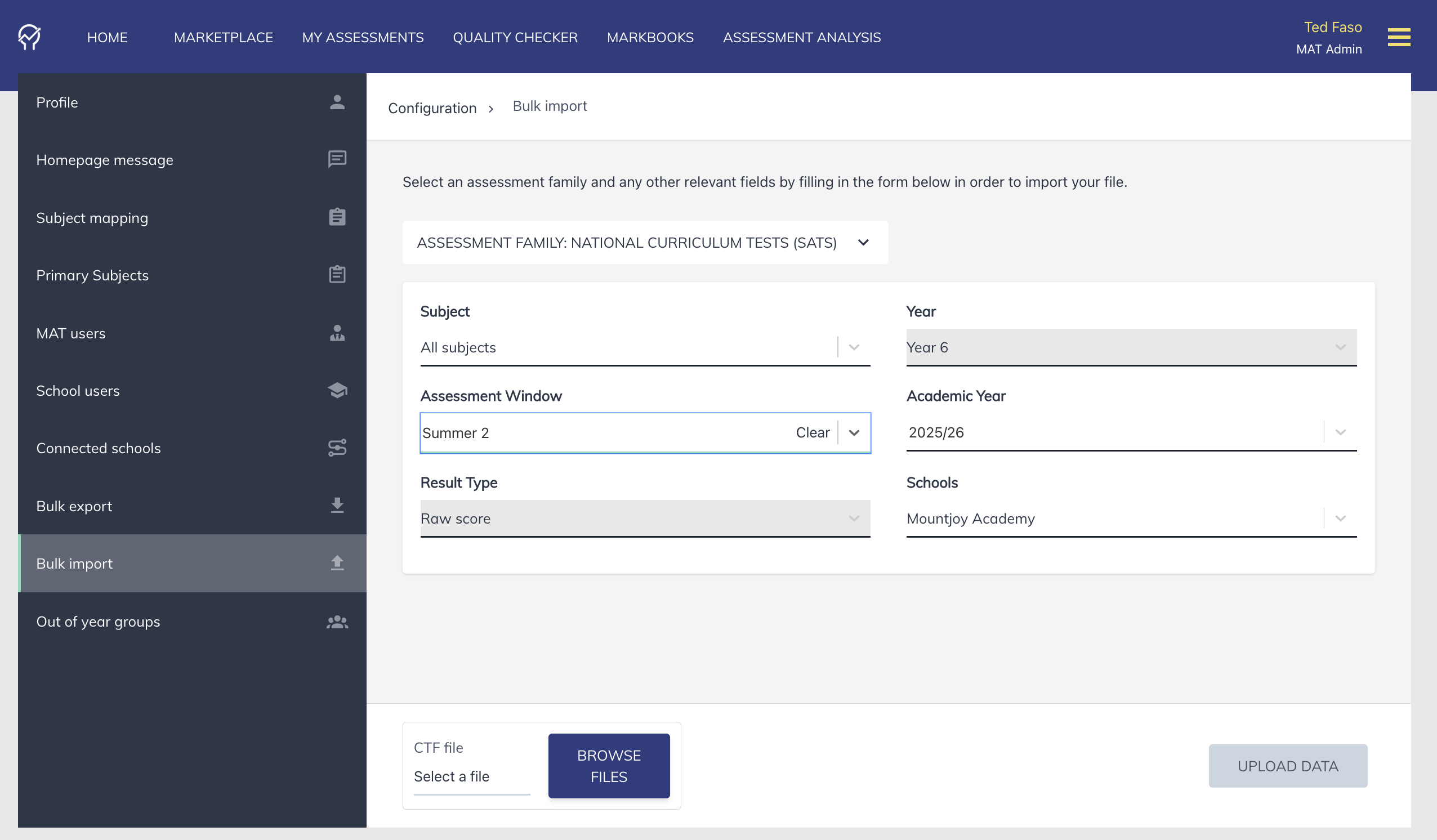Click the MAT Admin role label
1437x840 pixels.
click(1329, 49)
